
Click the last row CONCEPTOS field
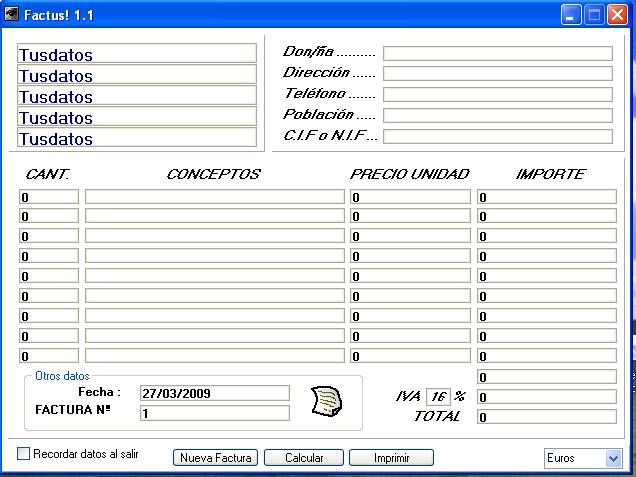(215, 356)
